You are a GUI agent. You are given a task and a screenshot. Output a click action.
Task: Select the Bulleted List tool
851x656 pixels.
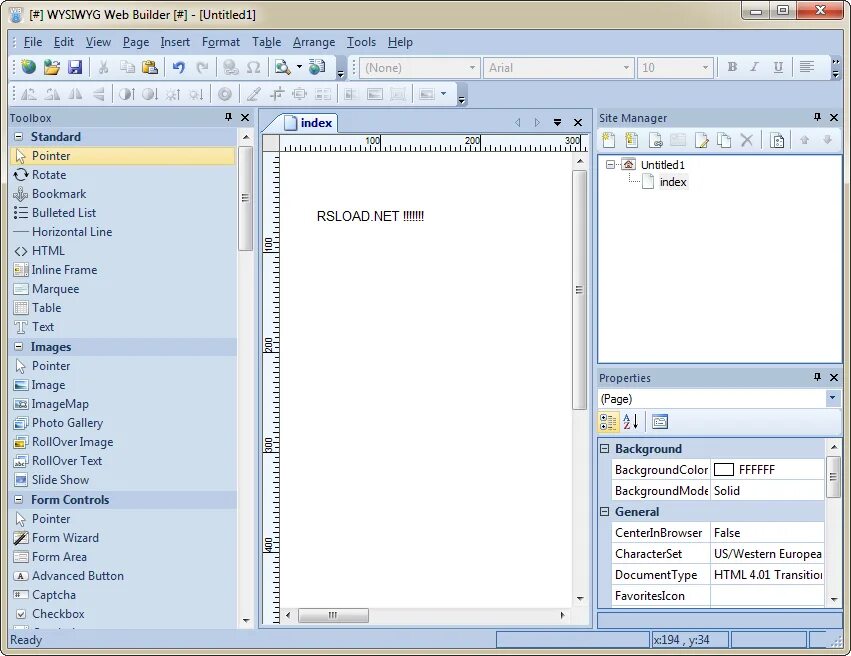123,213
